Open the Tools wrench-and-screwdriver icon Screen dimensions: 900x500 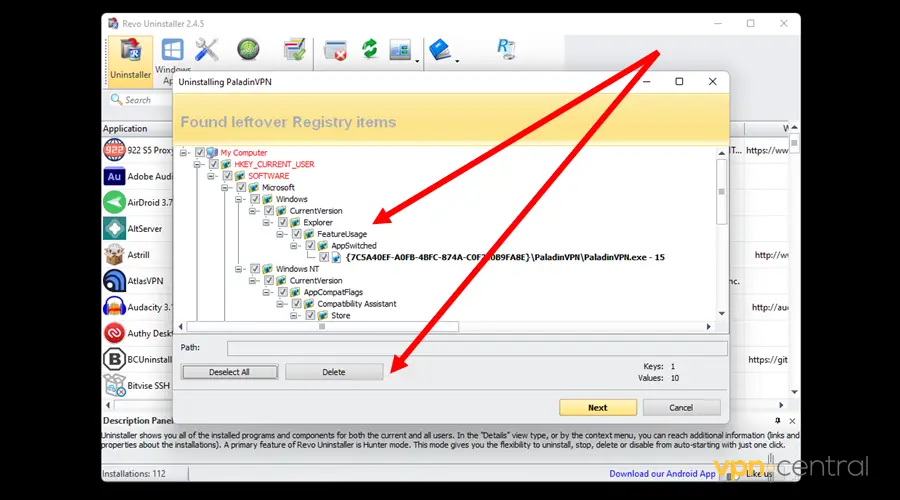(x=207, y=50)
